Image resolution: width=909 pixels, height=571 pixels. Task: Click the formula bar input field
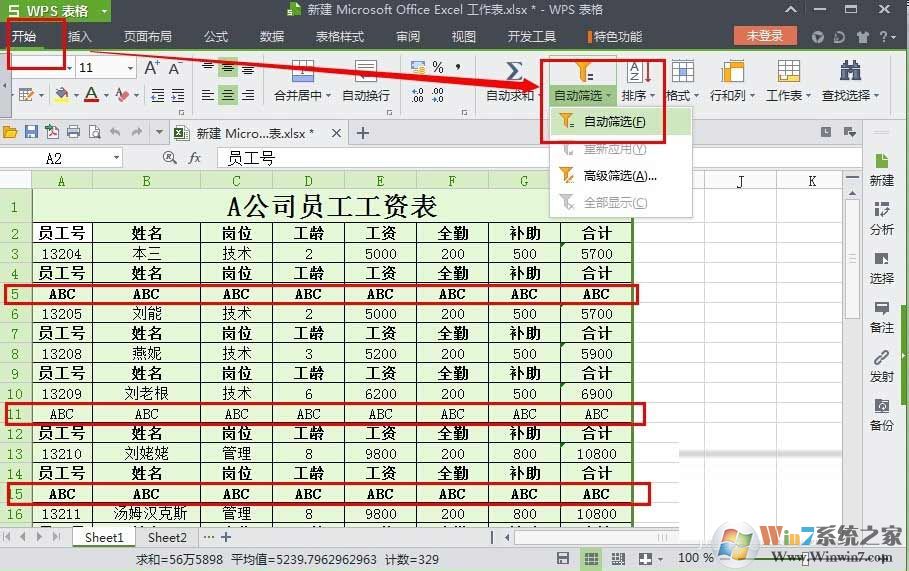(450, 158)
